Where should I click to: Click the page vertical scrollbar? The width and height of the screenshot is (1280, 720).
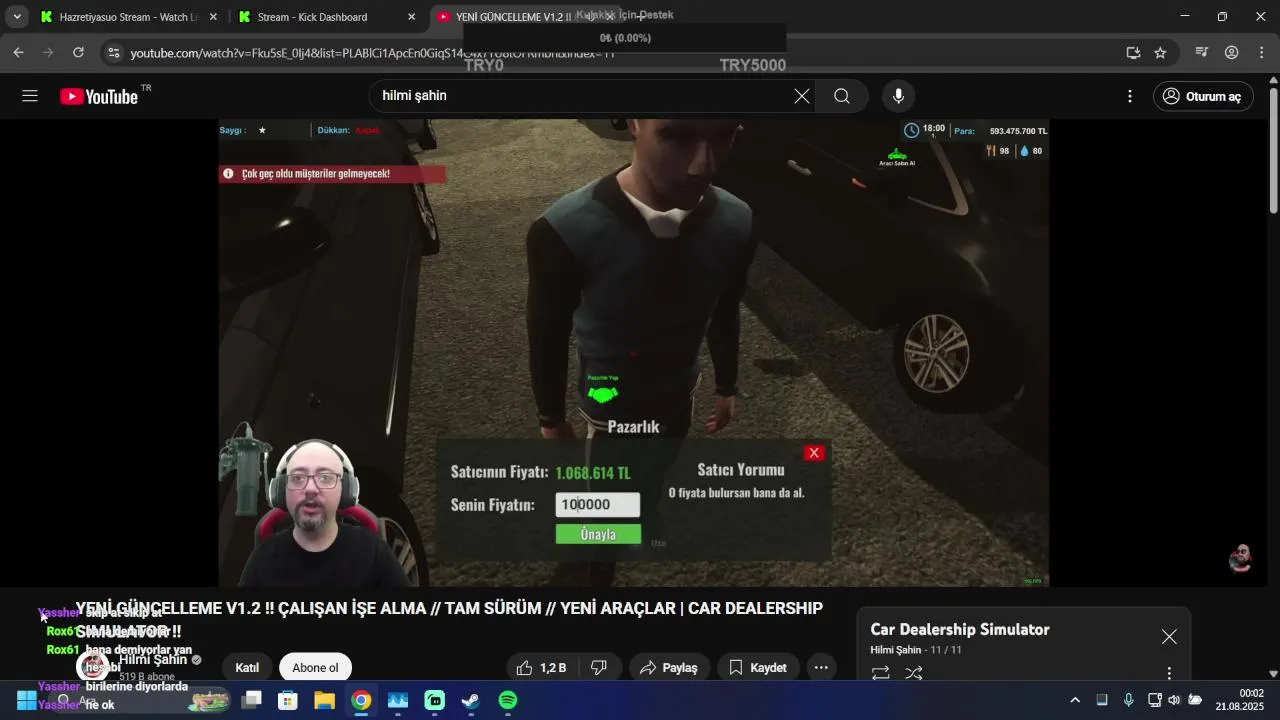1273,150
